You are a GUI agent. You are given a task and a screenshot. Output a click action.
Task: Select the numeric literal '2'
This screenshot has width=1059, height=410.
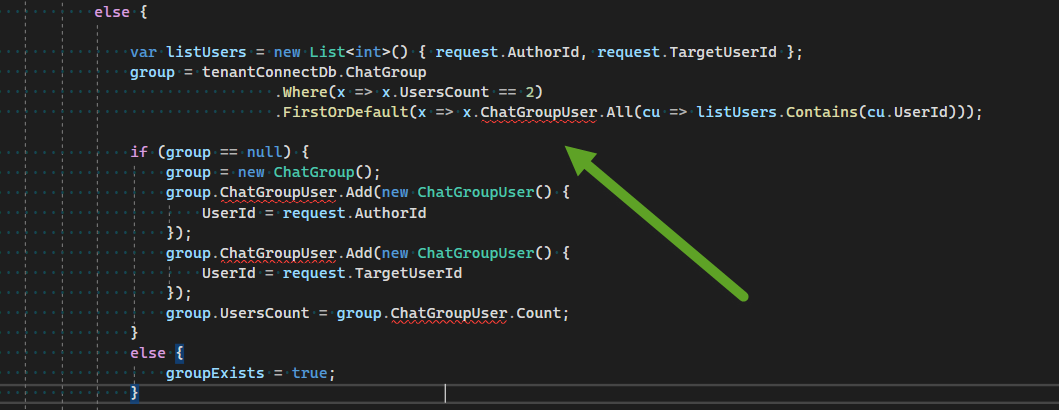point(529,92)
